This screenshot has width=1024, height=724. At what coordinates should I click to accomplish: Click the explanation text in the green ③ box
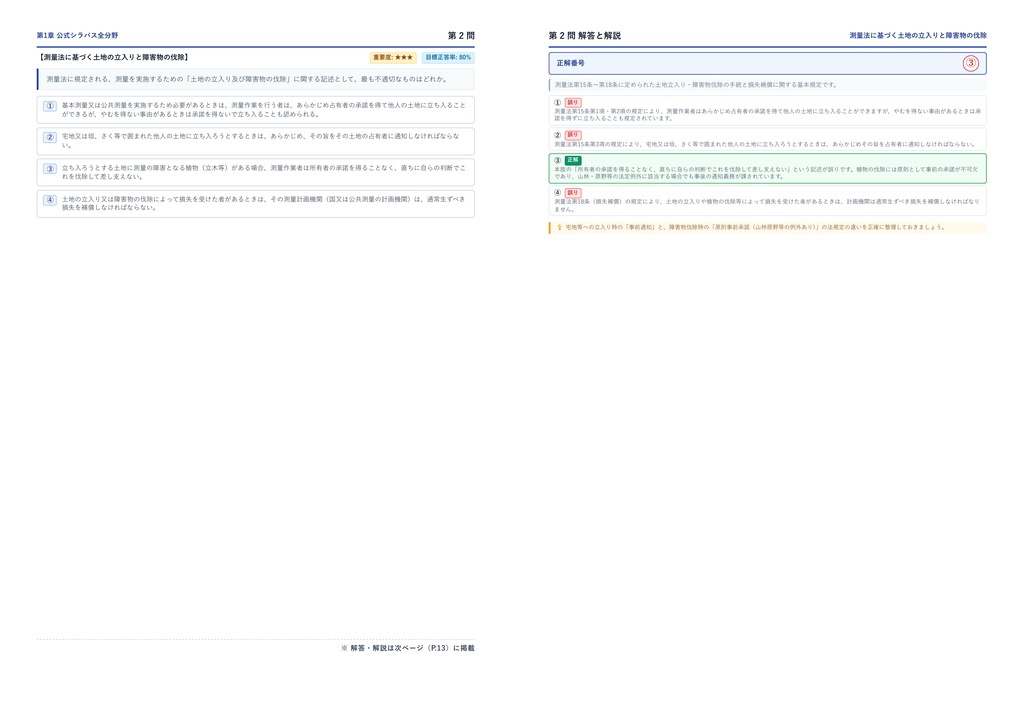tap(766, 173)
